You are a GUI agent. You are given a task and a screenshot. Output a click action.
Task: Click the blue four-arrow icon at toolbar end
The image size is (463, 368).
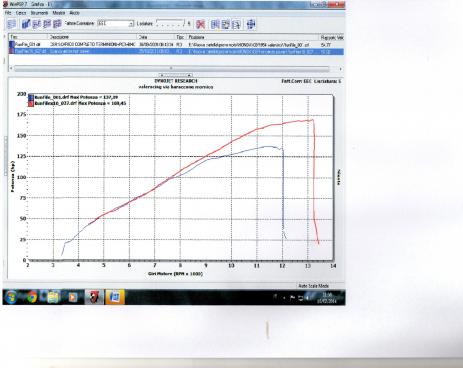(x=251, y=24)
